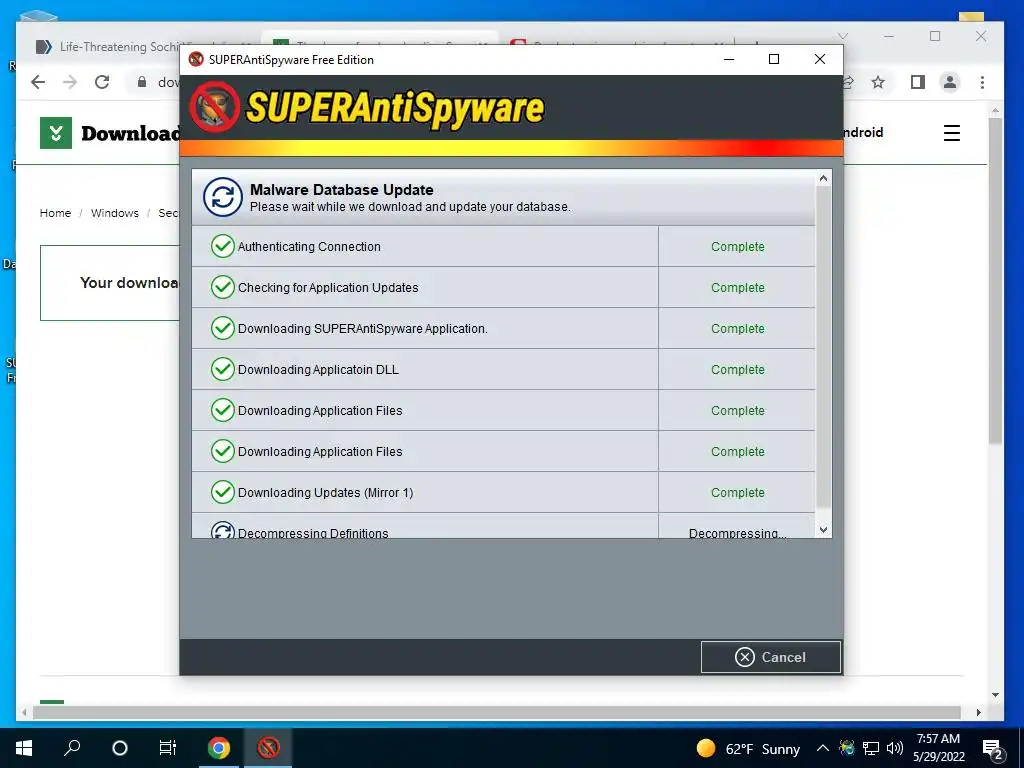
Task: Click the update list scroll up arrow
Action: 824,178
